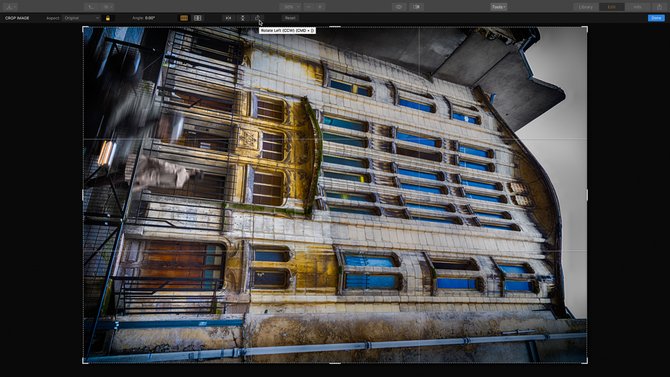Open the Aspect ratio dropdown
This screenshot has width=670, height=377.
[81, 18]
